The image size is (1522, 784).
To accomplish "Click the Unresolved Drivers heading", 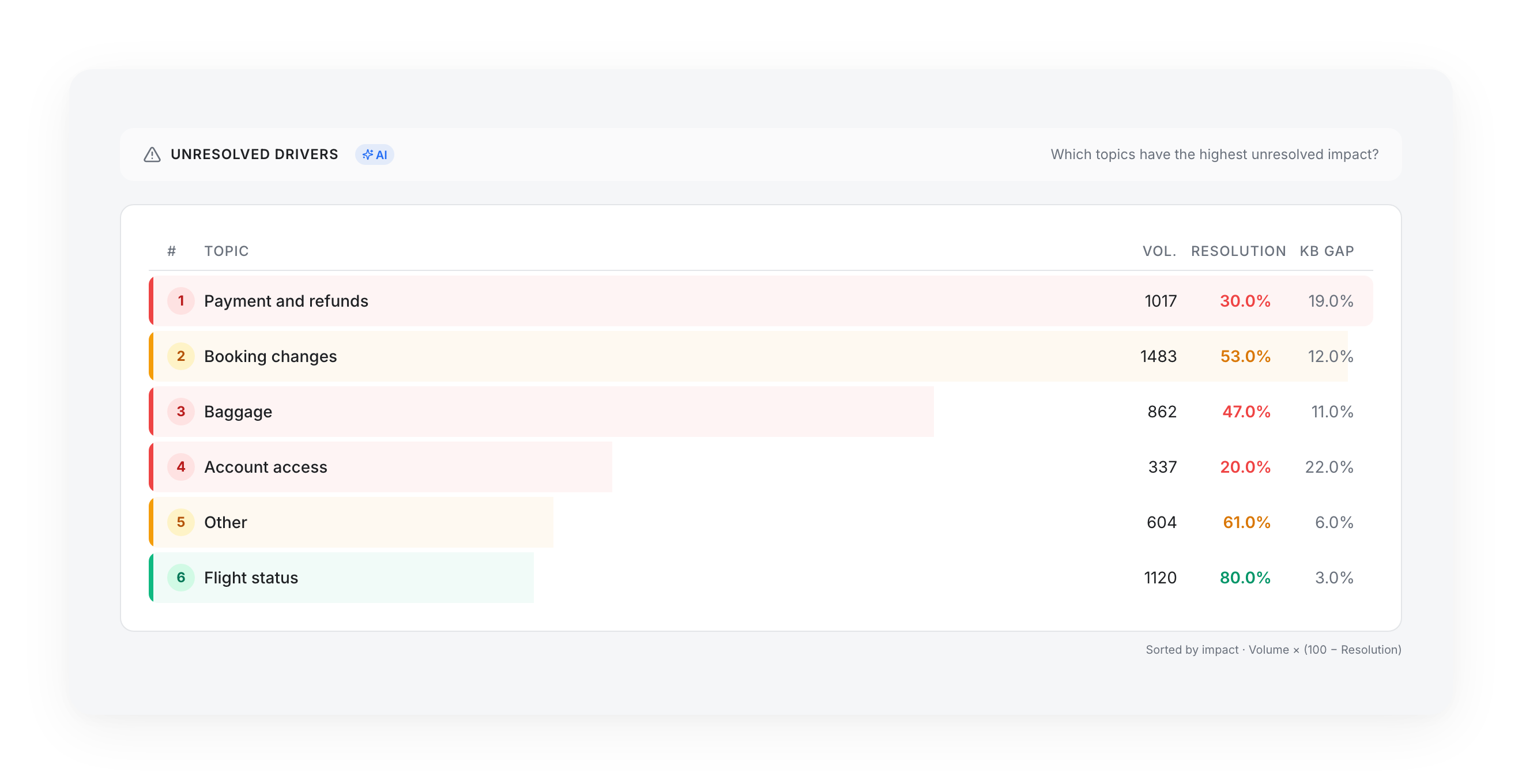I will [x=254, y=154].
